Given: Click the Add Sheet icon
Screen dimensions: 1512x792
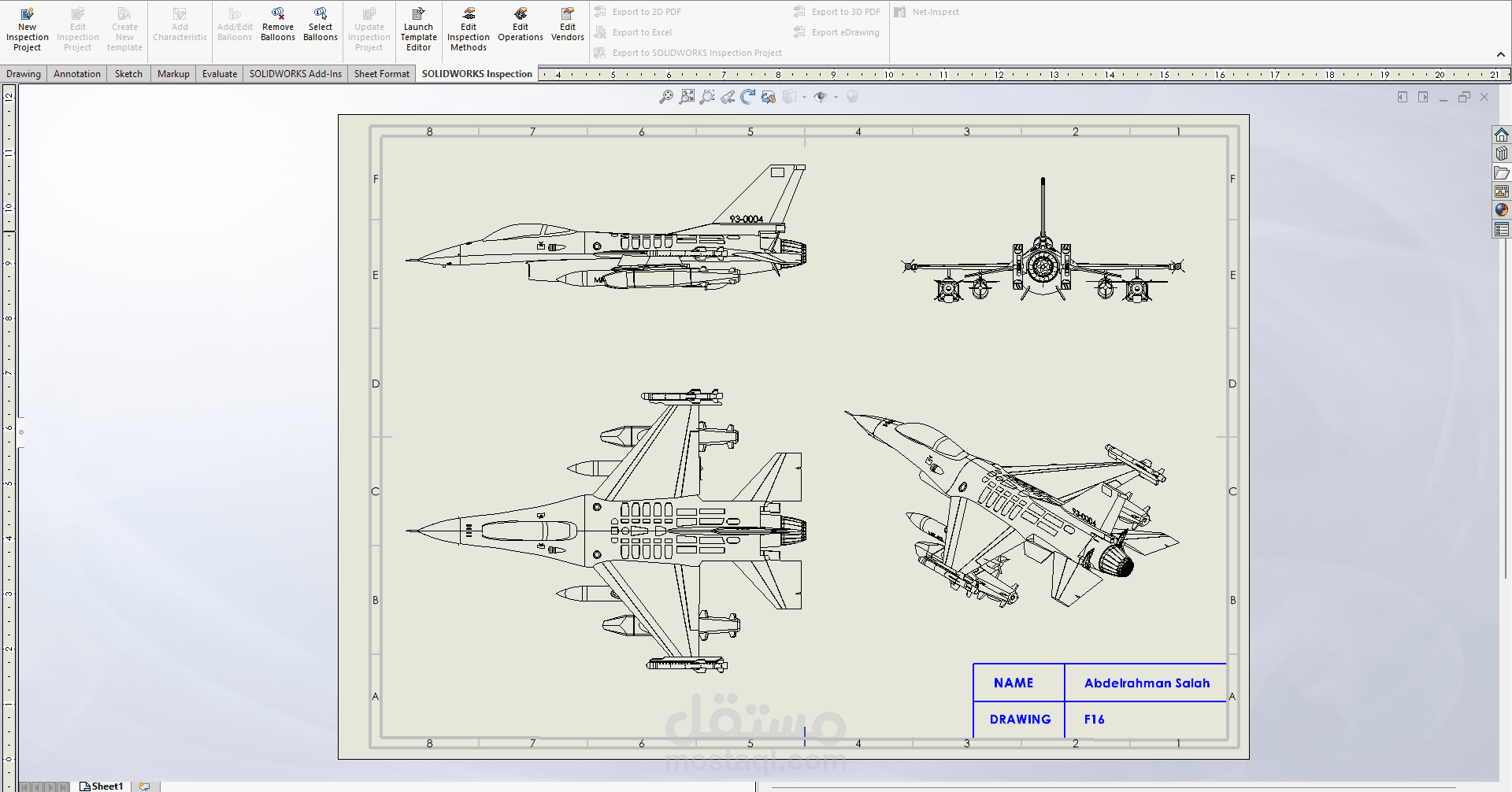Looking at the screenshot, I should tap(144, 786).
